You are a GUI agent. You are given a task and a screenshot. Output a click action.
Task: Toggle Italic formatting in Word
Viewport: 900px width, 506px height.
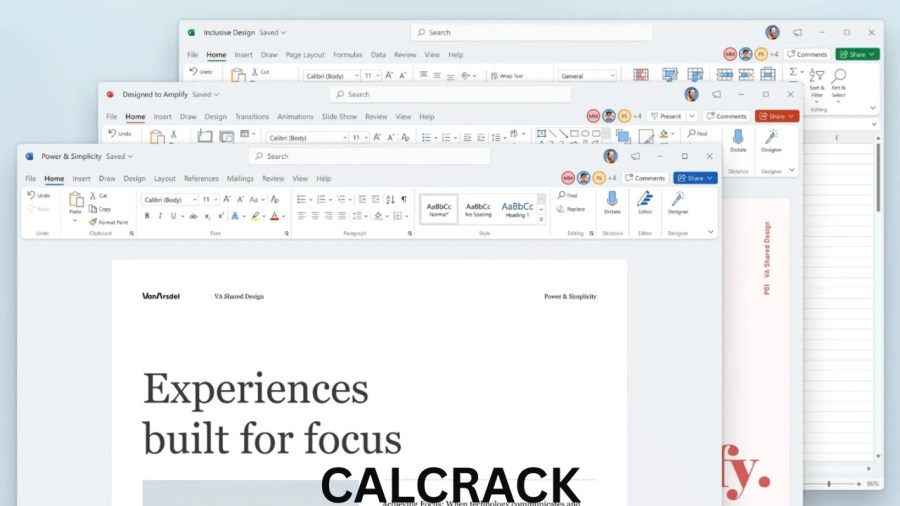[160, 216]
